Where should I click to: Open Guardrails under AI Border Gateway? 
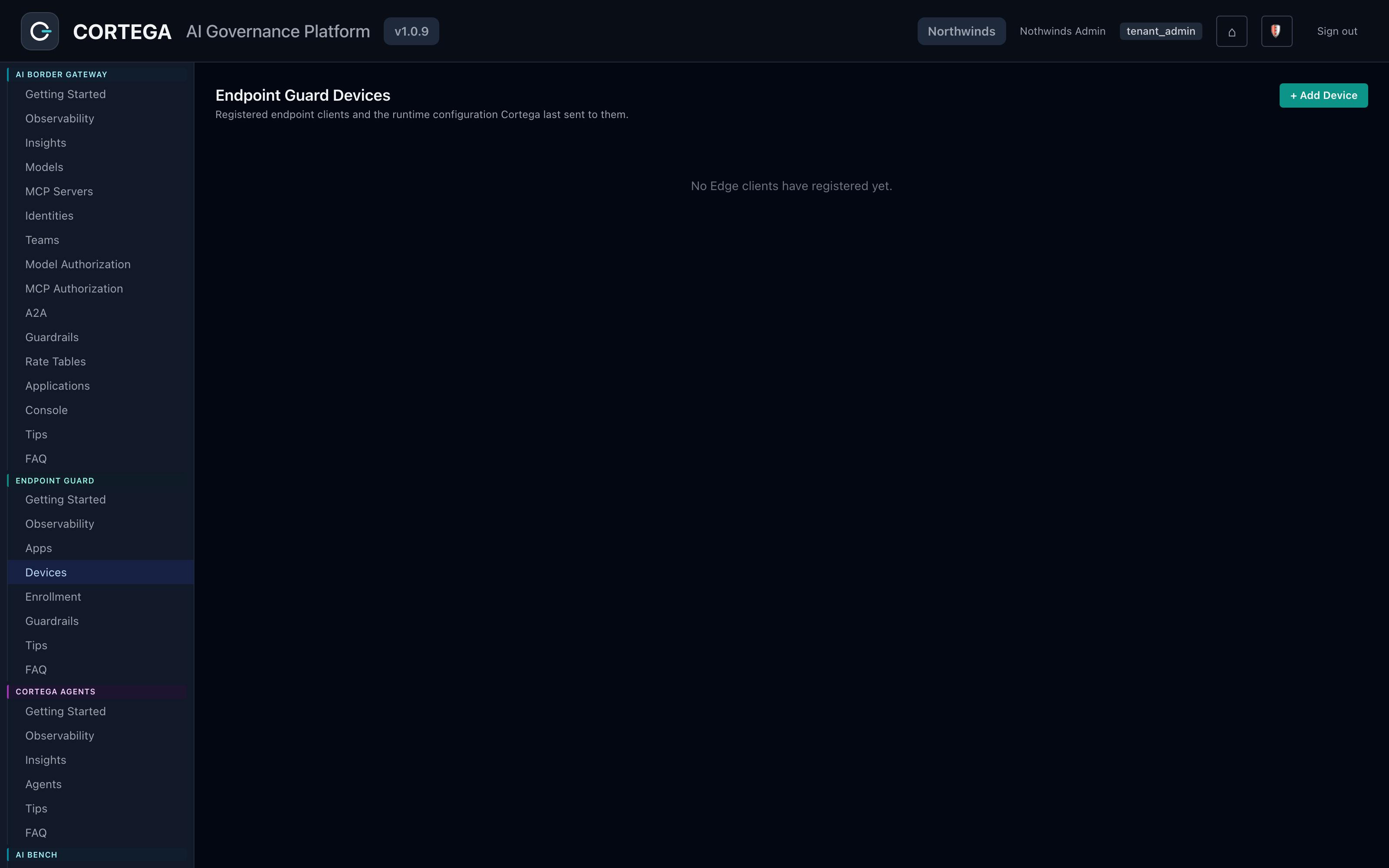[x=100, y=337]
